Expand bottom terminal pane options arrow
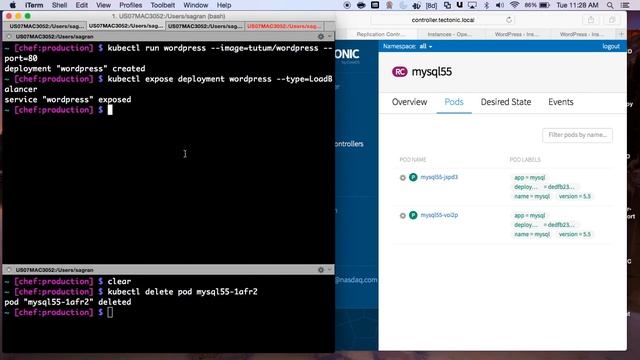This screenshot has height=360, width=640. [x=329, y=270]
